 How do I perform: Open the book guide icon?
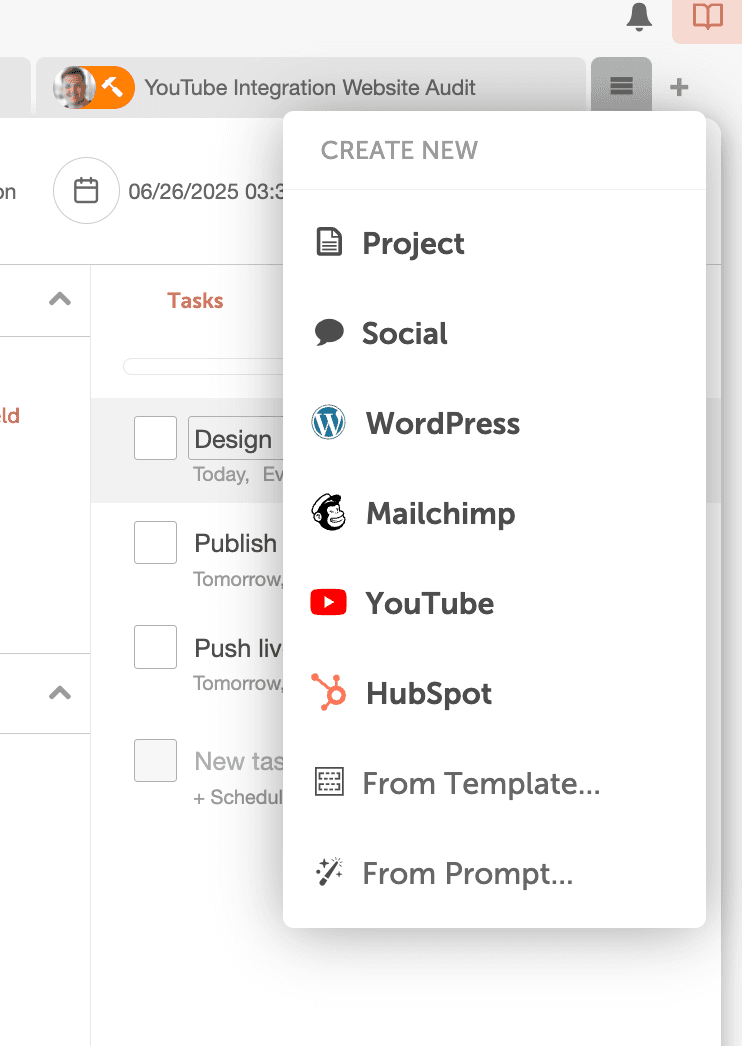point(707,17)
